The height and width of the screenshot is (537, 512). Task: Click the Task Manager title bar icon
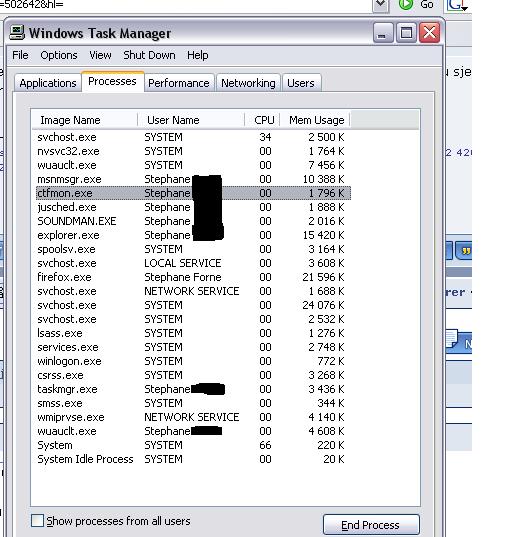17,33
